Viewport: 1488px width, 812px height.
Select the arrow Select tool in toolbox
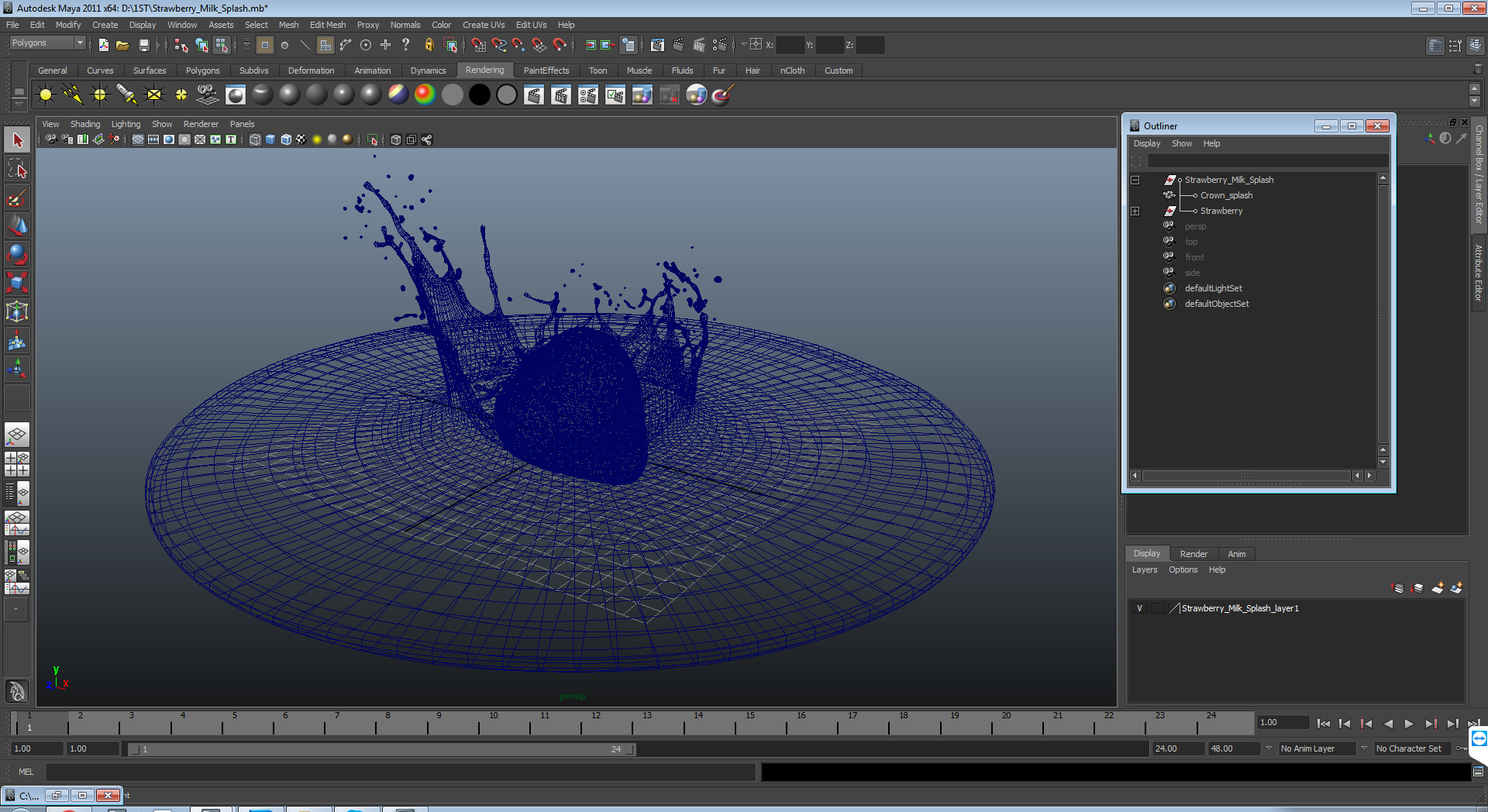[x=17, y=140]
